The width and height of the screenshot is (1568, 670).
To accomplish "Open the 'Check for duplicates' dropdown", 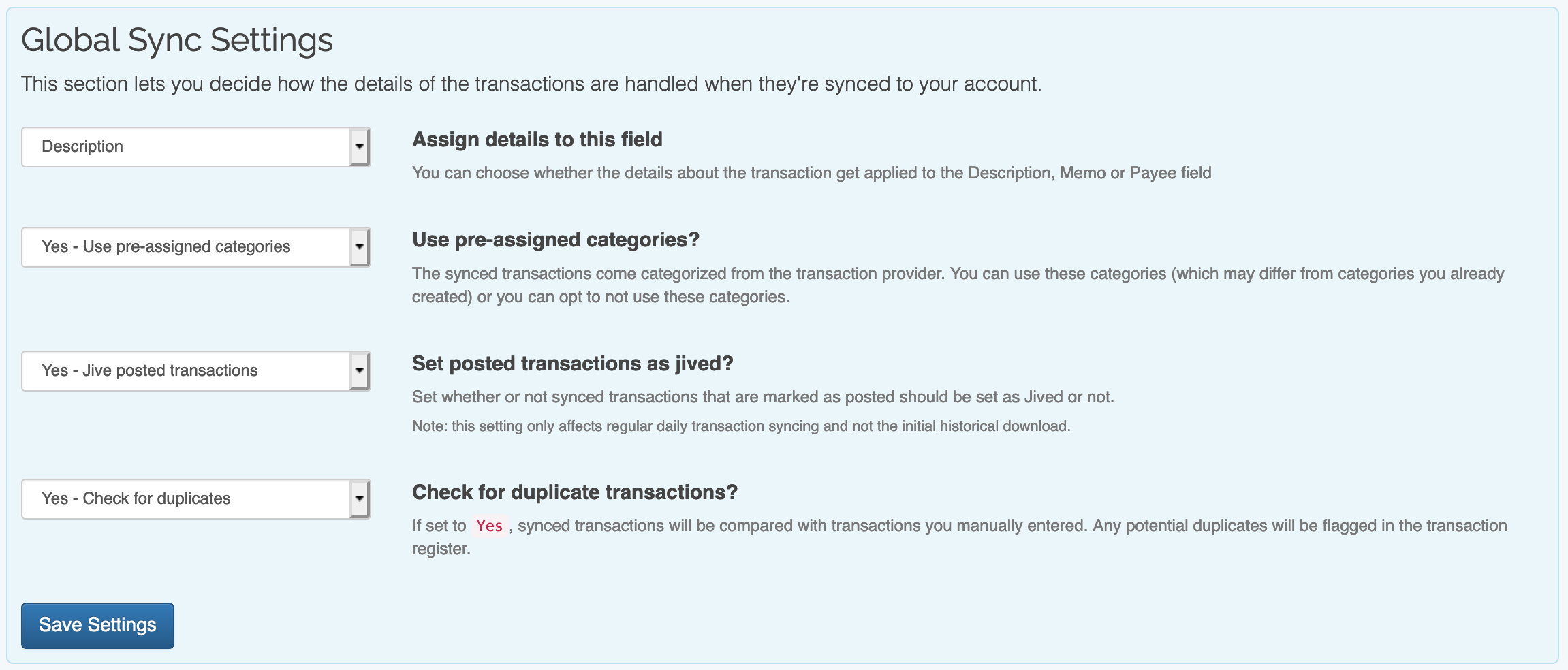I will point(185,499).
